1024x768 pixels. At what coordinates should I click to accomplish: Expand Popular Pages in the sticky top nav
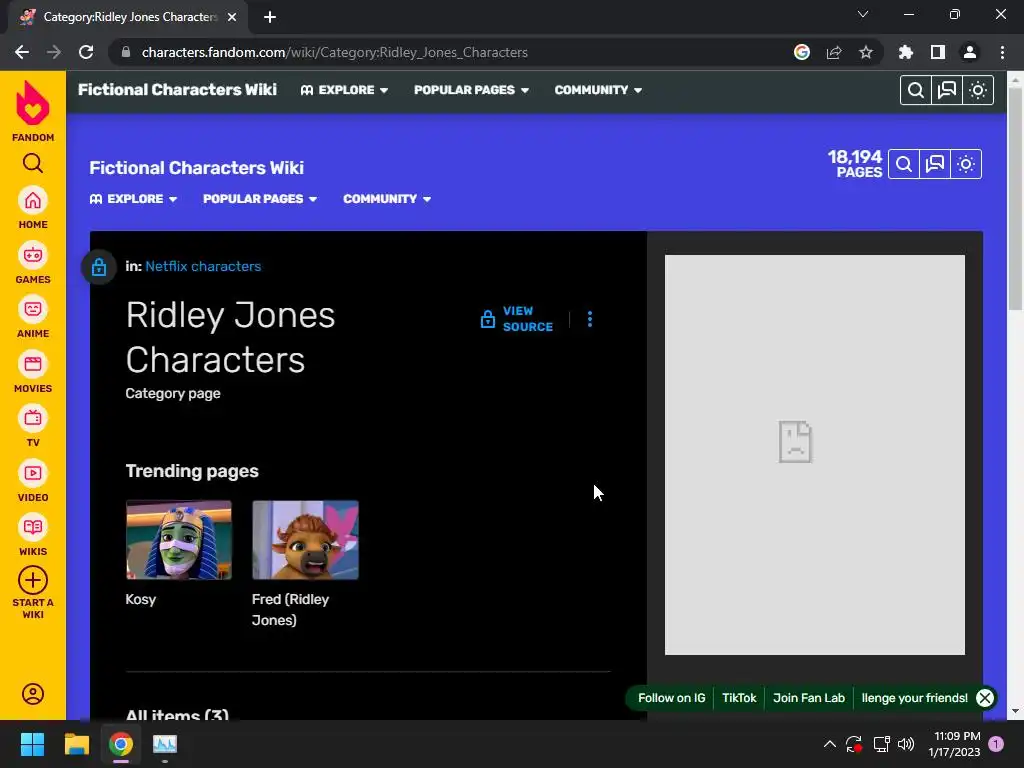point(471,90)
